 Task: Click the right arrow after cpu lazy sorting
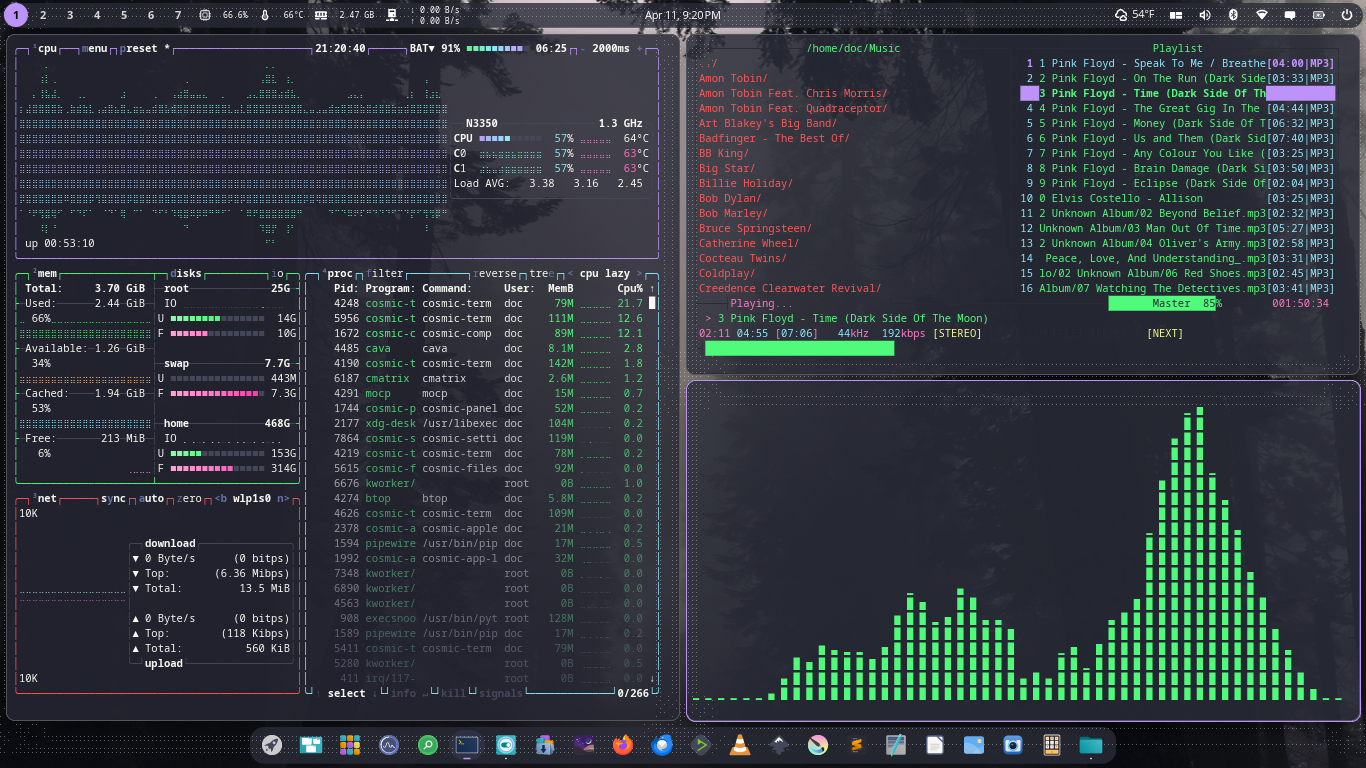point(640,273)
